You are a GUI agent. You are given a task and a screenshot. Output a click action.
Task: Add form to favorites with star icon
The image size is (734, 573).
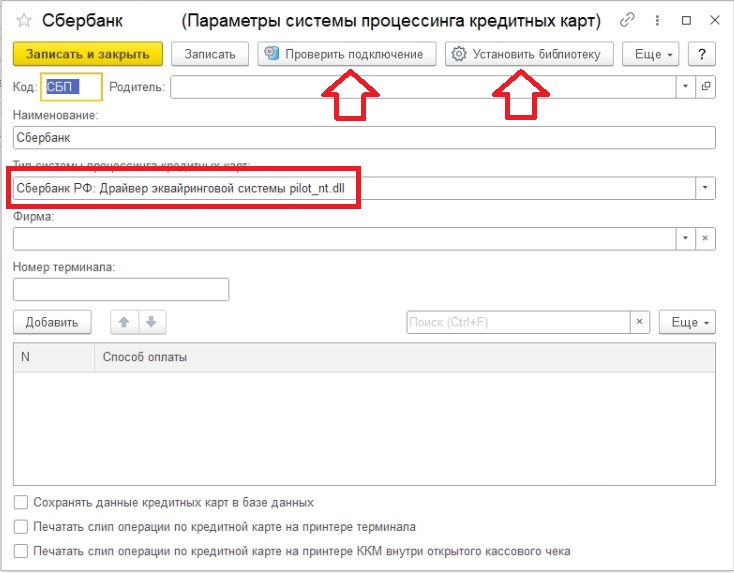coord(23,21)
